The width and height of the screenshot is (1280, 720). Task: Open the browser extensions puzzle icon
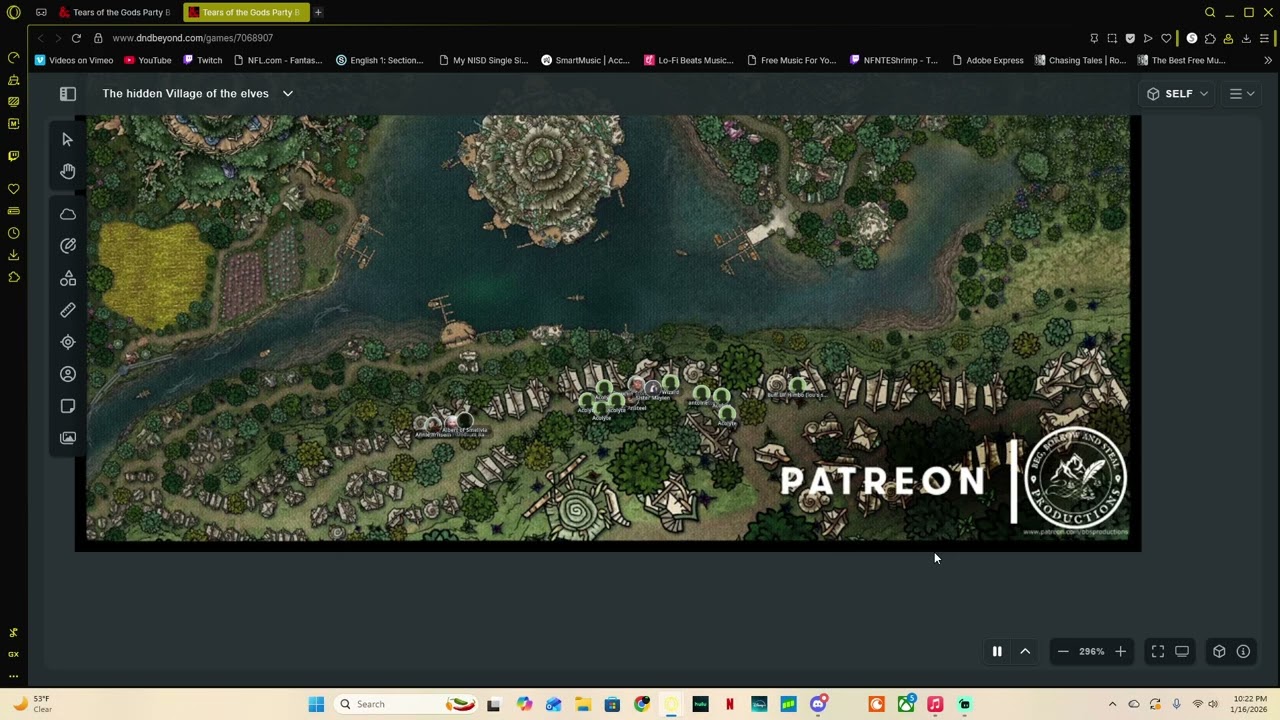coord(1210,38)
